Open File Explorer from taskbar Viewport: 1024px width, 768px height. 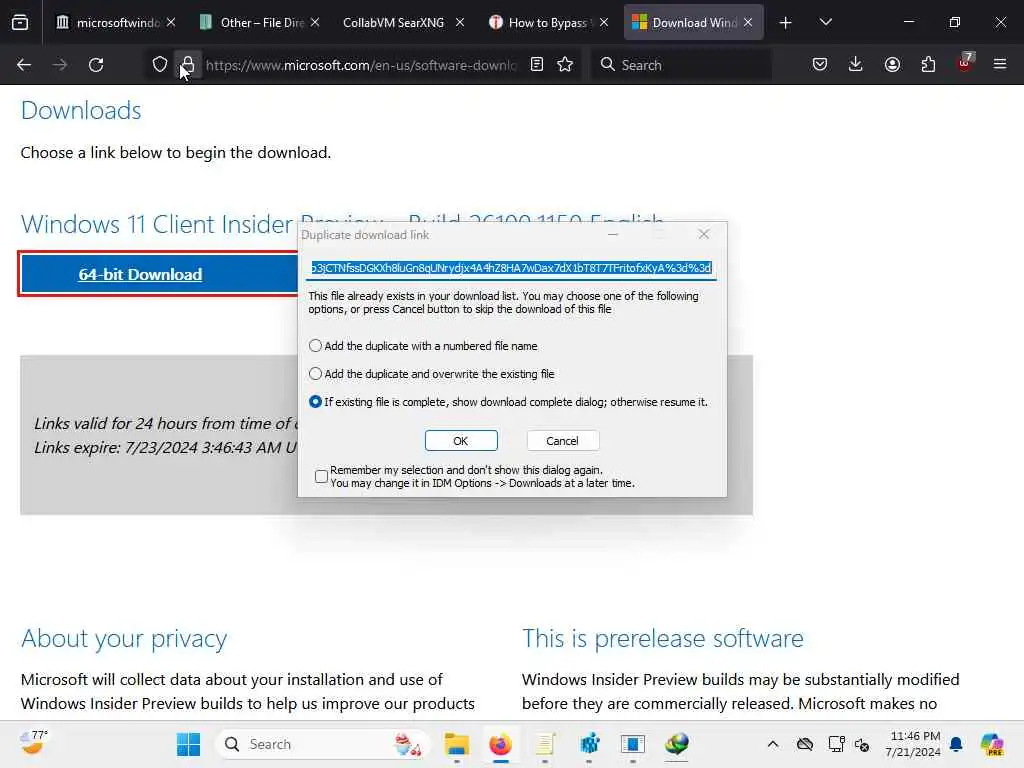(x=457, y=744)
